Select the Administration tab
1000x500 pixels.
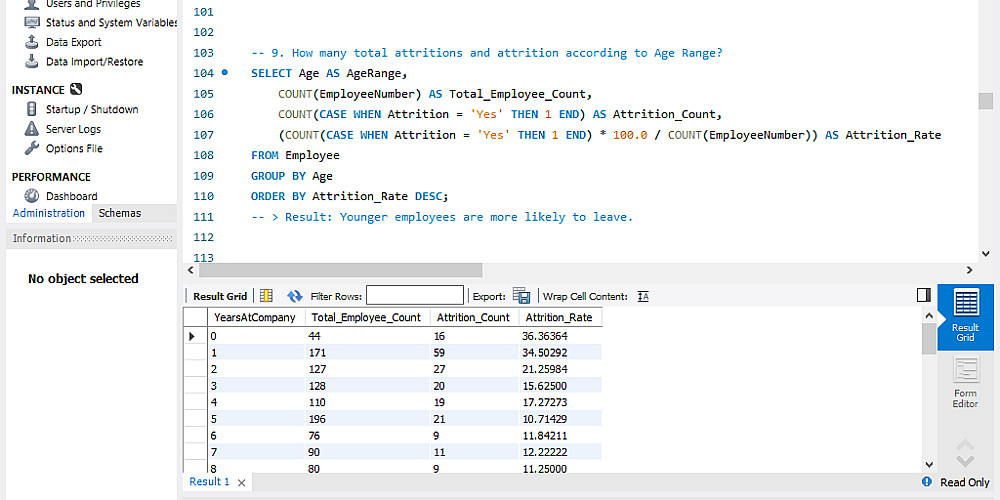point(49,213)
